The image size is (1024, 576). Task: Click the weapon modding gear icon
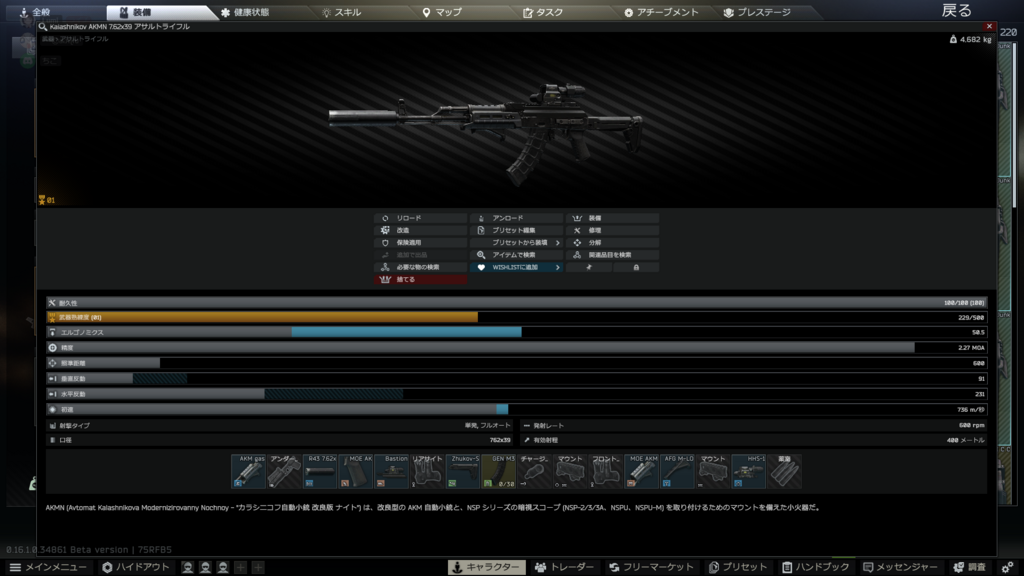(385, 231)
